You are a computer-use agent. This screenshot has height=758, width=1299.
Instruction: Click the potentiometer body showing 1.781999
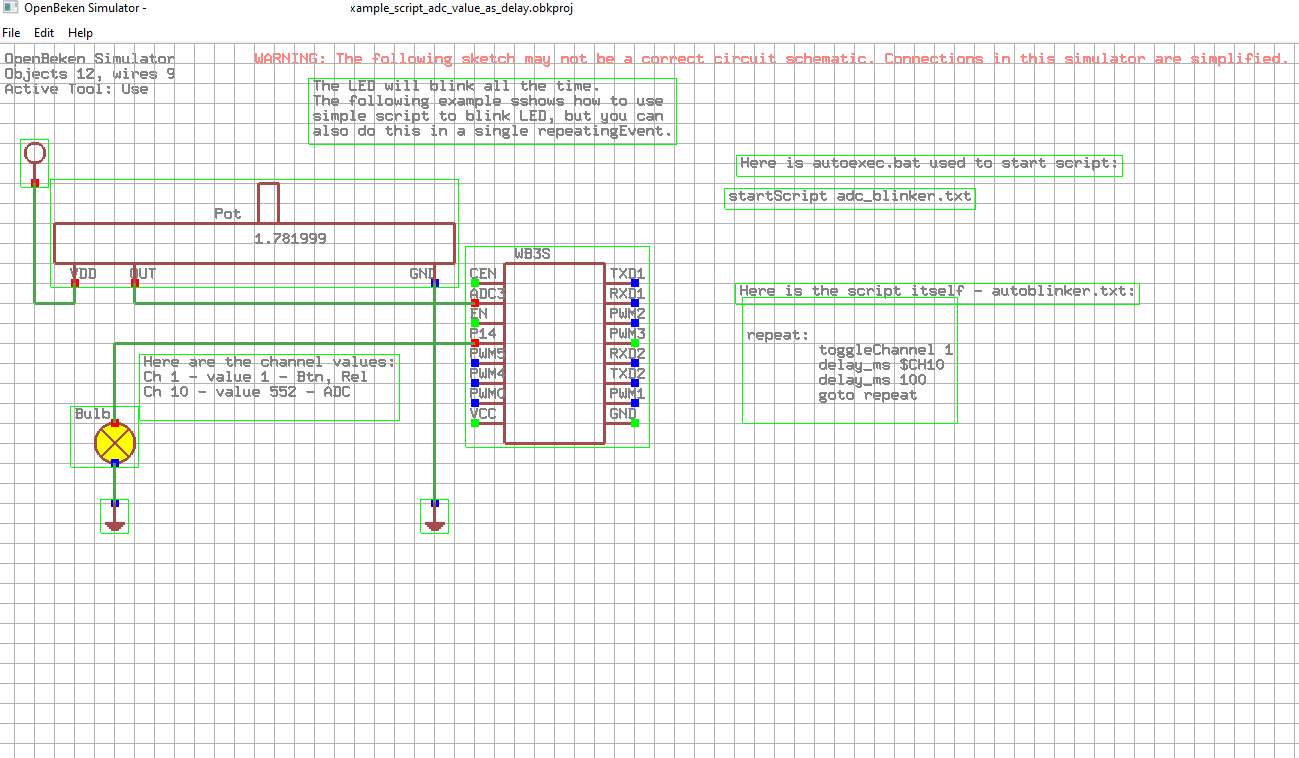[x=254, y=243]
